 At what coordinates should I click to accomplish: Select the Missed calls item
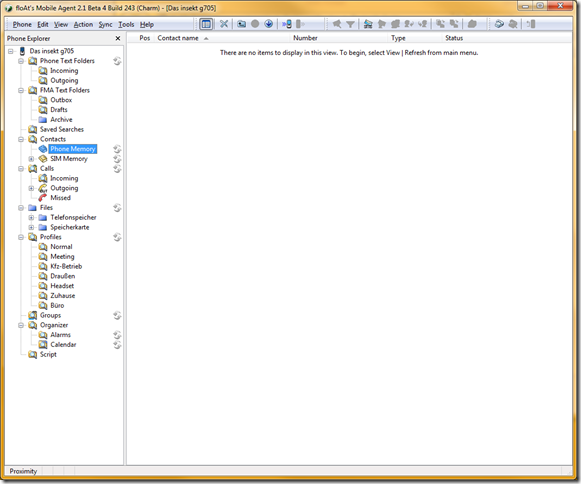point(60,198)
